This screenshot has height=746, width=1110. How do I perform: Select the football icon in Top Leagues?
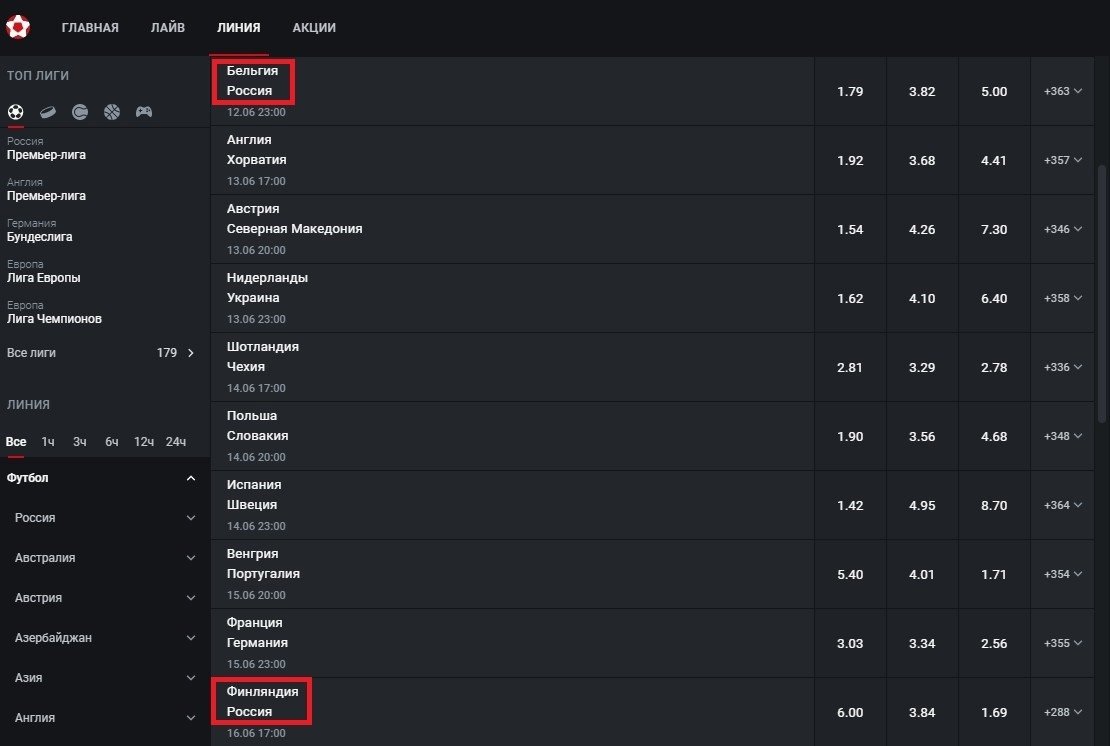[15, 112]
